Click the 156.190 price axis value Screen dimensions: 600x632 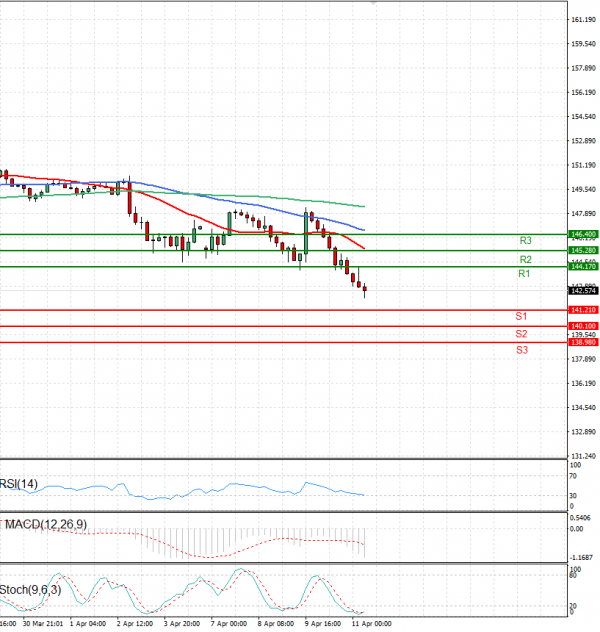click(x=583, y=93)
